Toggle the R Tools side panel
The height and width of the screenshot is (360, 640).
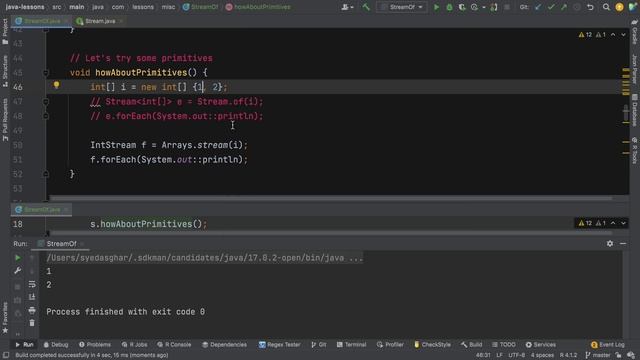pyautogui.click(x=635, y=150)
